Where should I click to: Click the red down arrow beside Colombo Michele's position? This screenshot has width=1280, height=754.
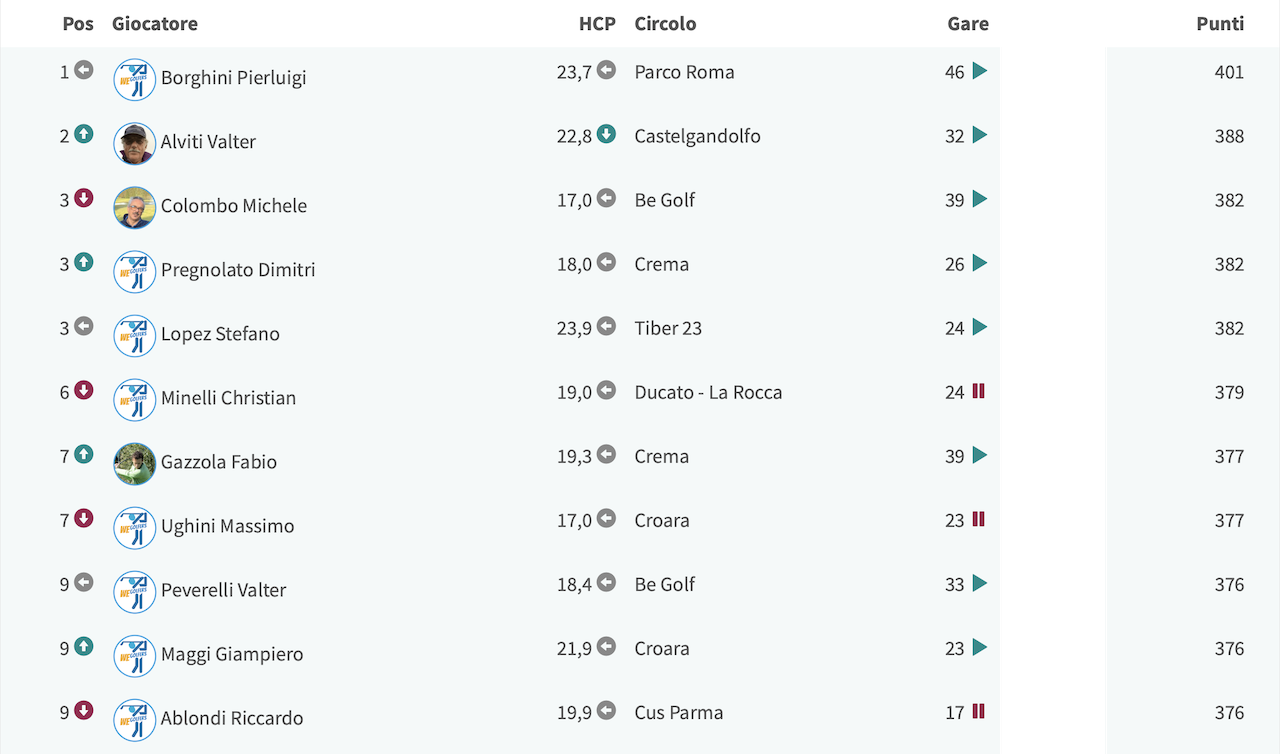click(84, 198)
